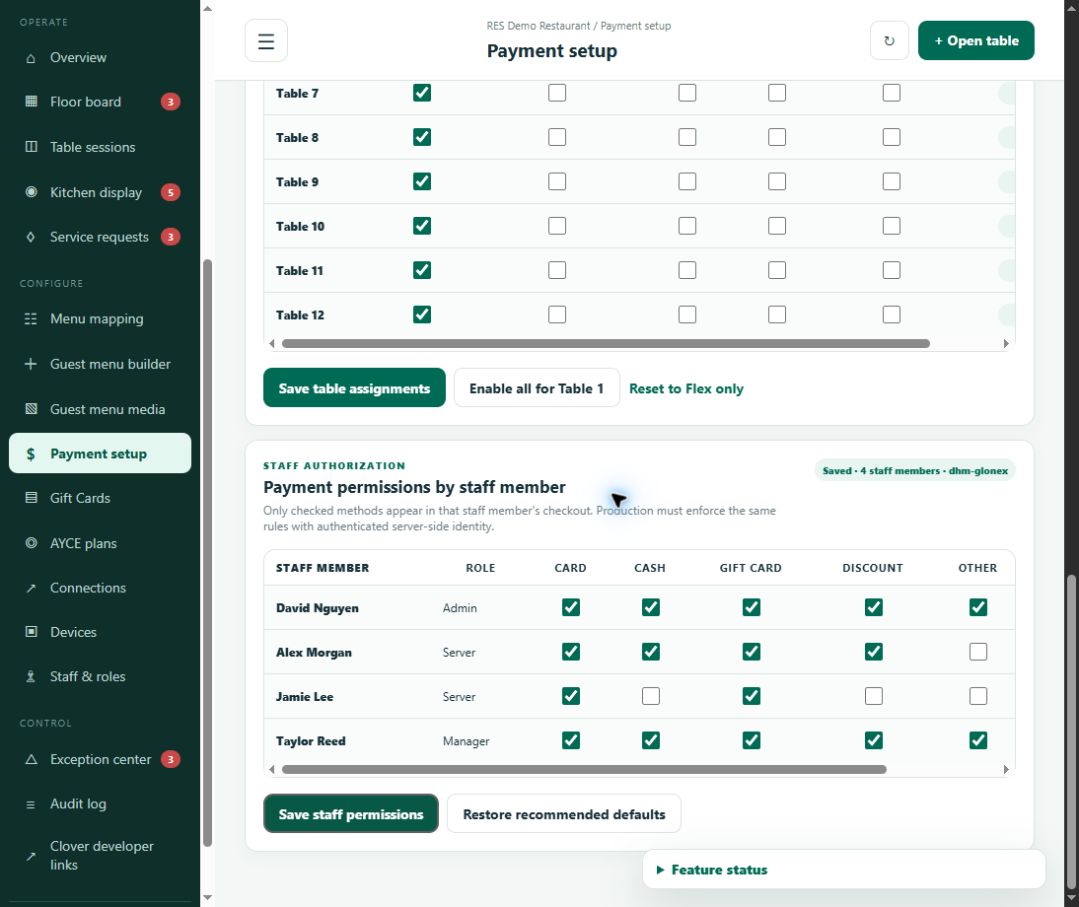Click the Gift Cards icon
1079x907 pixels.
[x=31, y=498]
